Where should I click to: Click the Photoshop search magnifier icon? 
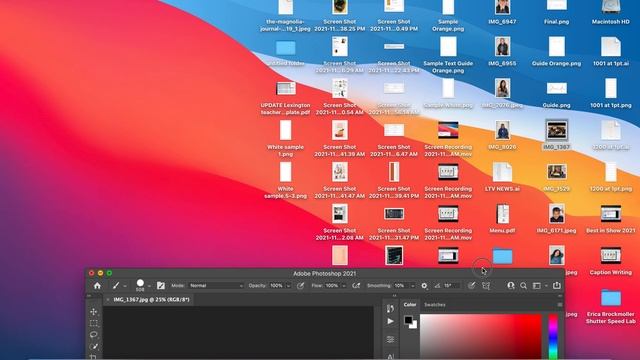tap(524, 286)
